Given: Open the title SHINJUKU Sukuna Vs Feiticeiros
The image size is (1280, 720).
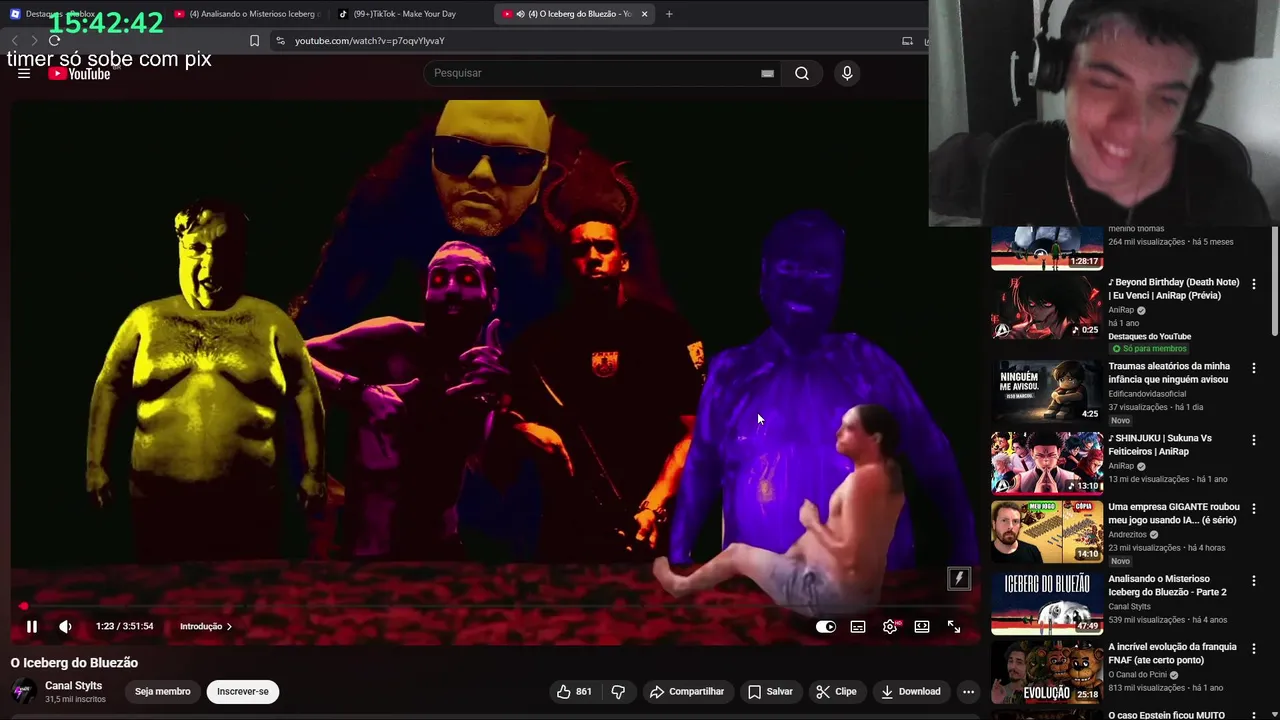Looking at the screenshot, I should [x=1160, y=445].
